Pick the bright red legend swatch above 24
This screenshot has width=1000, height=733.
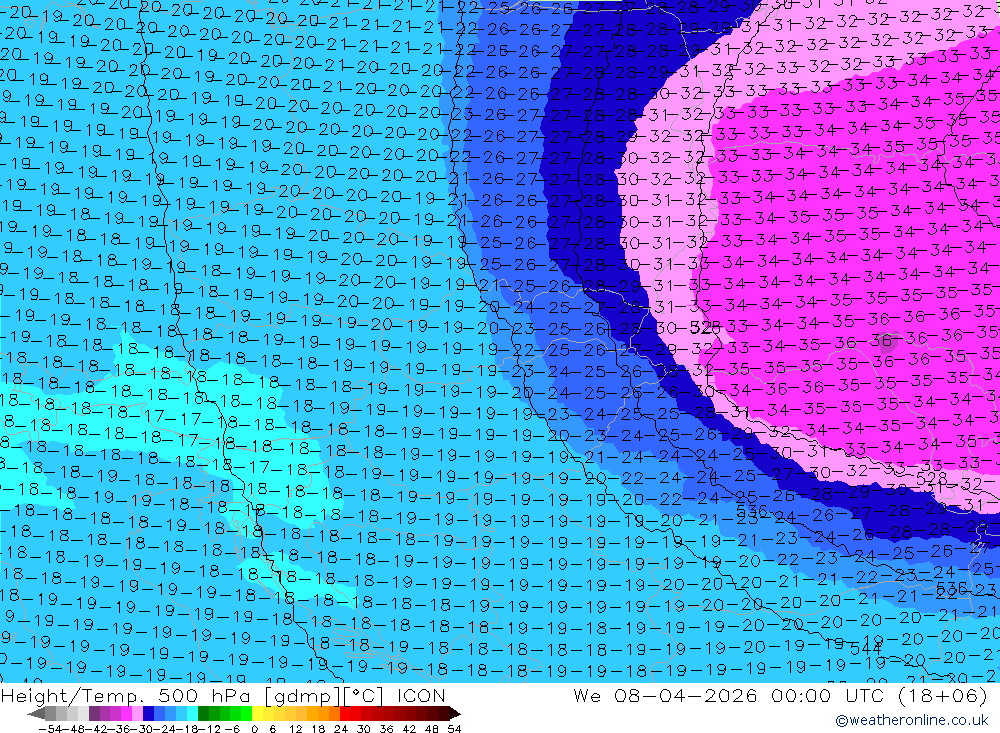pos(345,714)
